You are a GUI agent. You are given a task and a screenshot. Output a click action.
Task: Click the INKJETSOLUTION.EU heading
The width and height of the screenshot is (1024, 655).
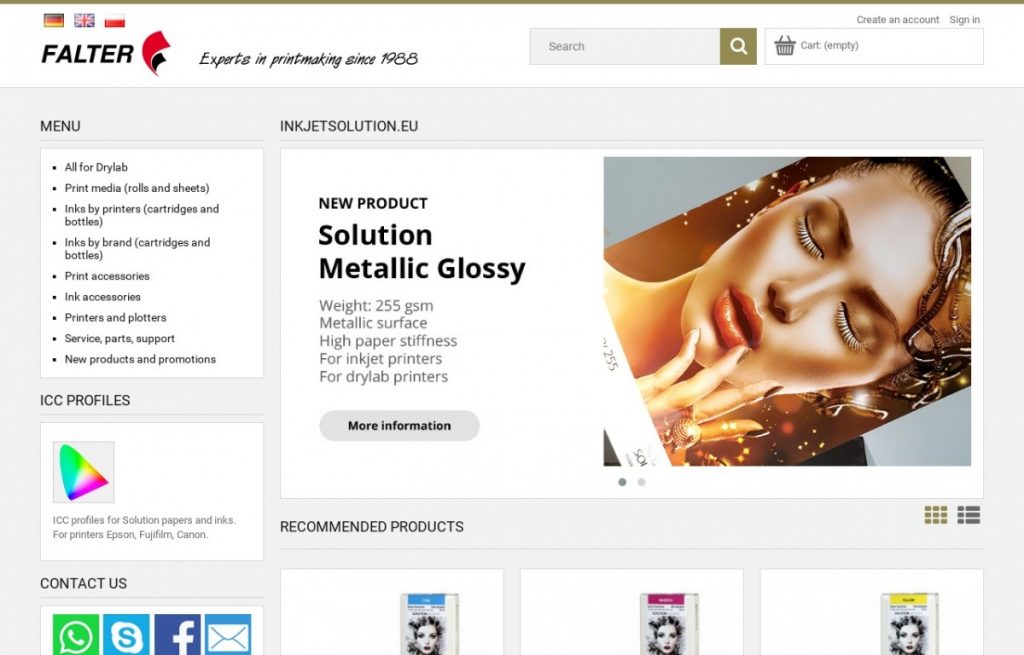pyautogui.click(x=349, y=126)
